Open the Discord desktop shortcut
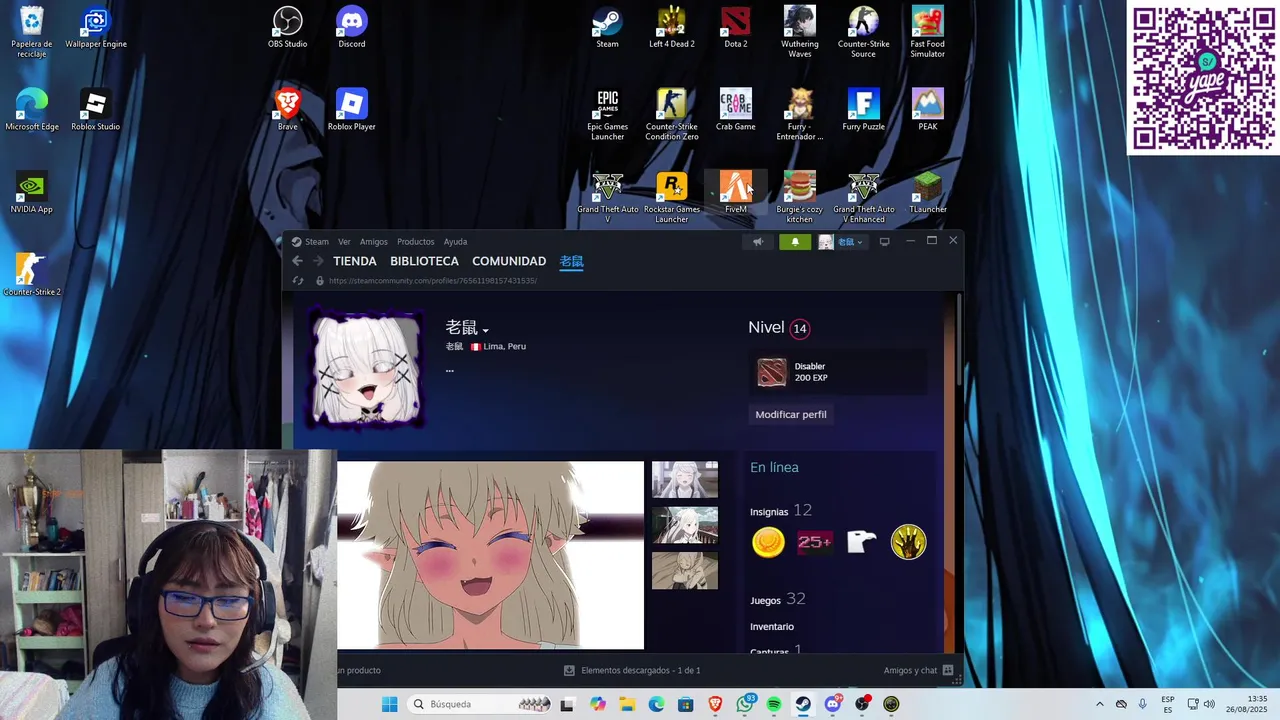This screenshot has width=1280, height=720. pyautogui.click(x=352, y=27)
